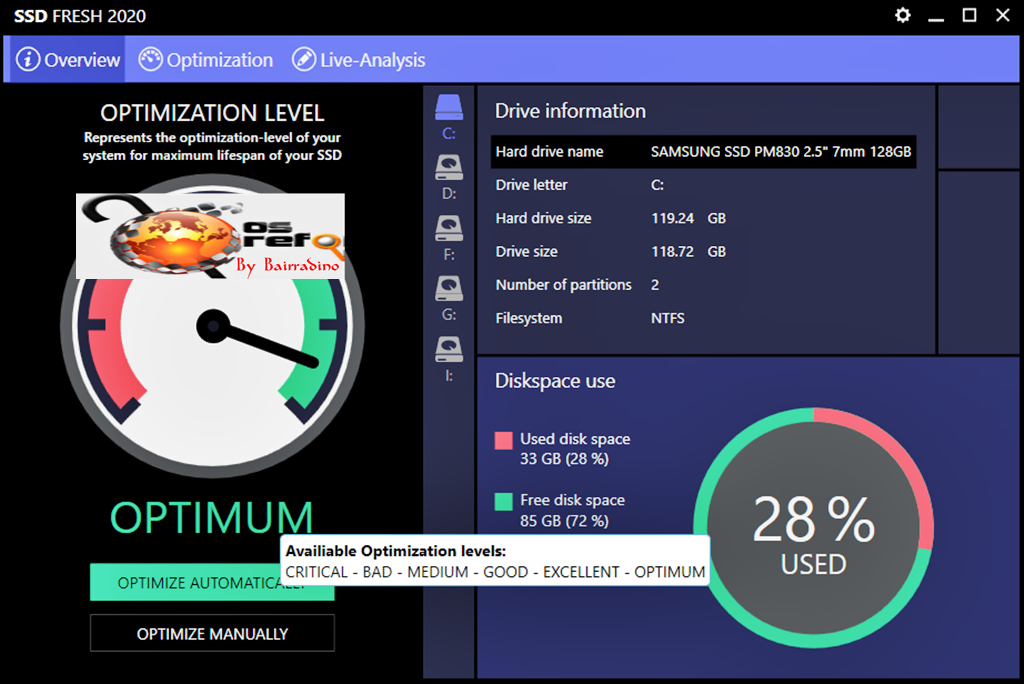Click the 33 GB (28 %) used text
Image resolution: width=1024 pixels, height=684 pixels.
coord(564,459)
